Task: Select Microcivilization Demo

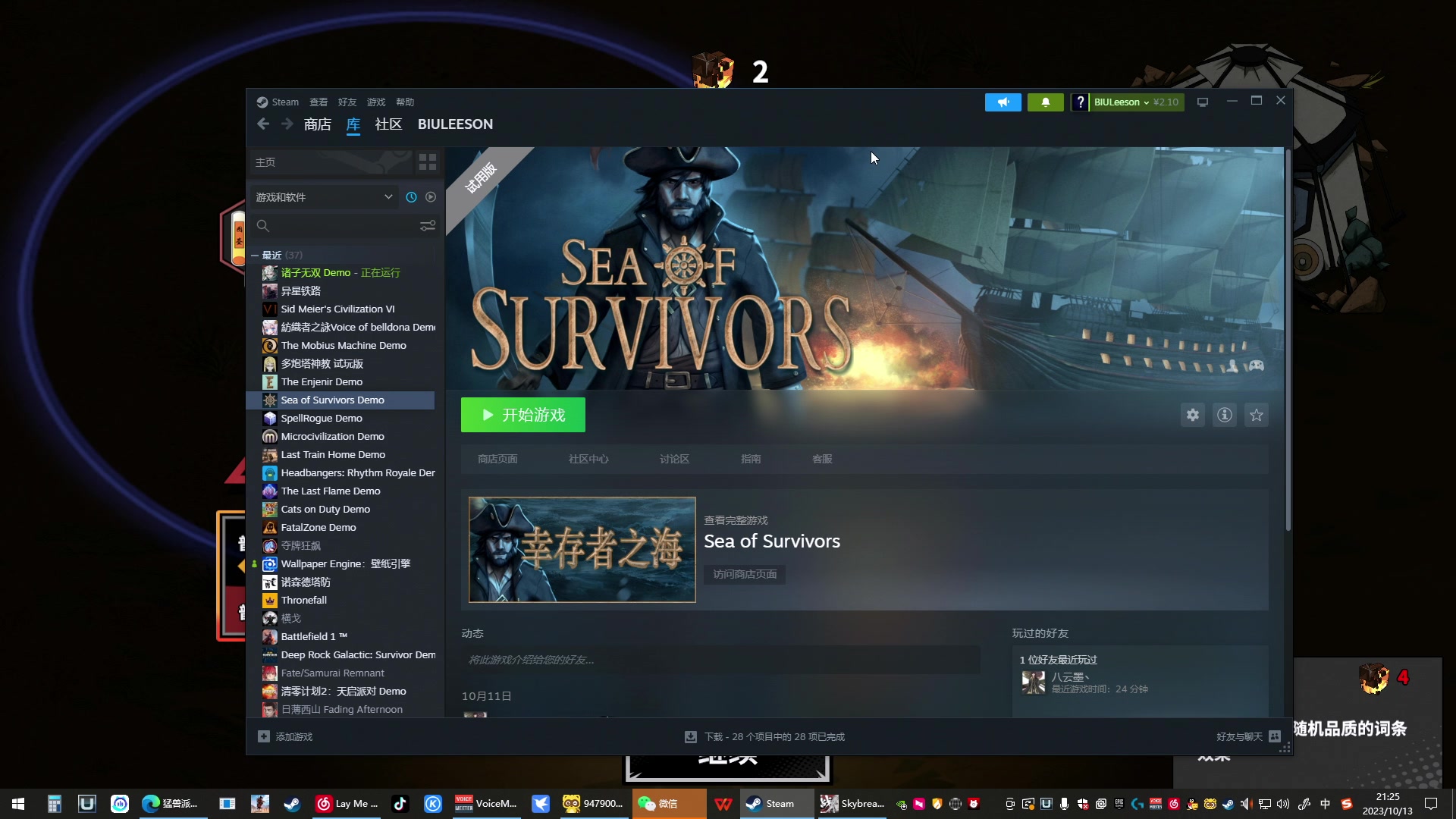Action: point(341,437)
